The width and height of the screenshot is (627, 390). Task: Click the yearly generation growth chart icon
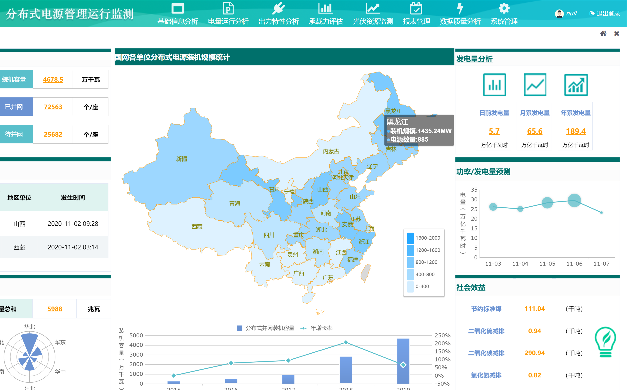tap(576, 85)
